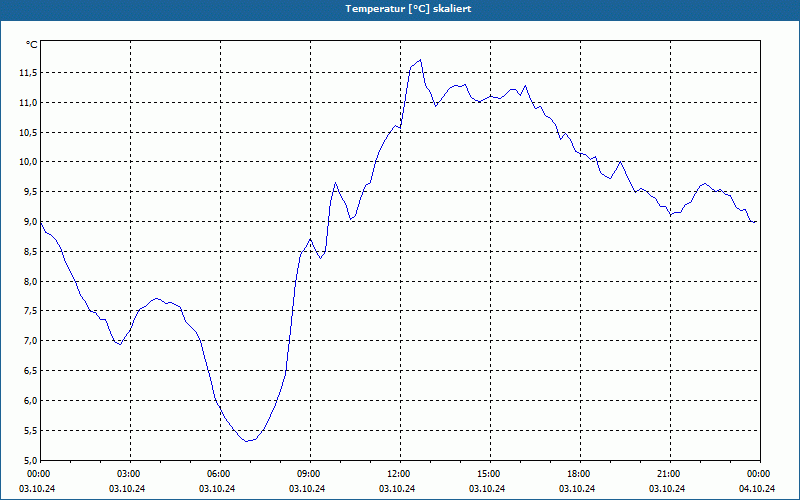Select the 8,0 y-axis value
This screenshot has height=500, width=800.
tap(30, 282)
